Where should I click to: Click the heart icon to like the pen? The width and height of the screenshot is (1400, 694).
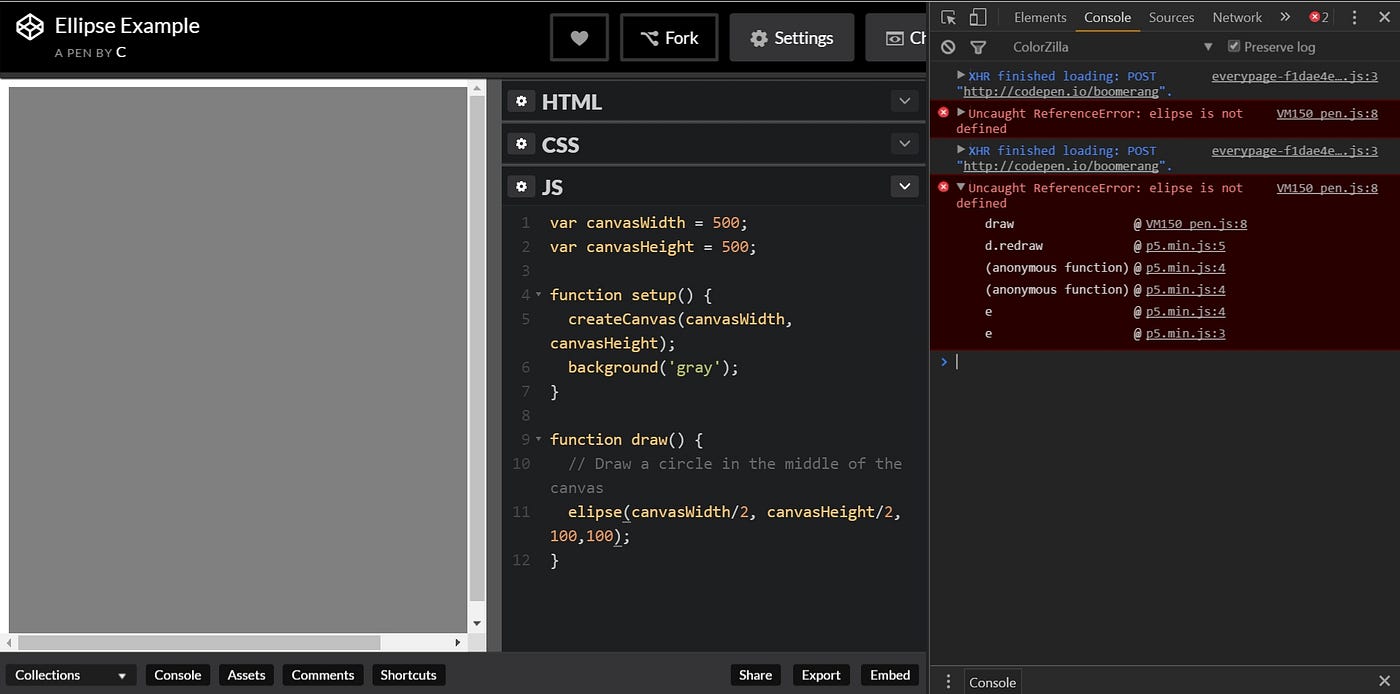579,37
